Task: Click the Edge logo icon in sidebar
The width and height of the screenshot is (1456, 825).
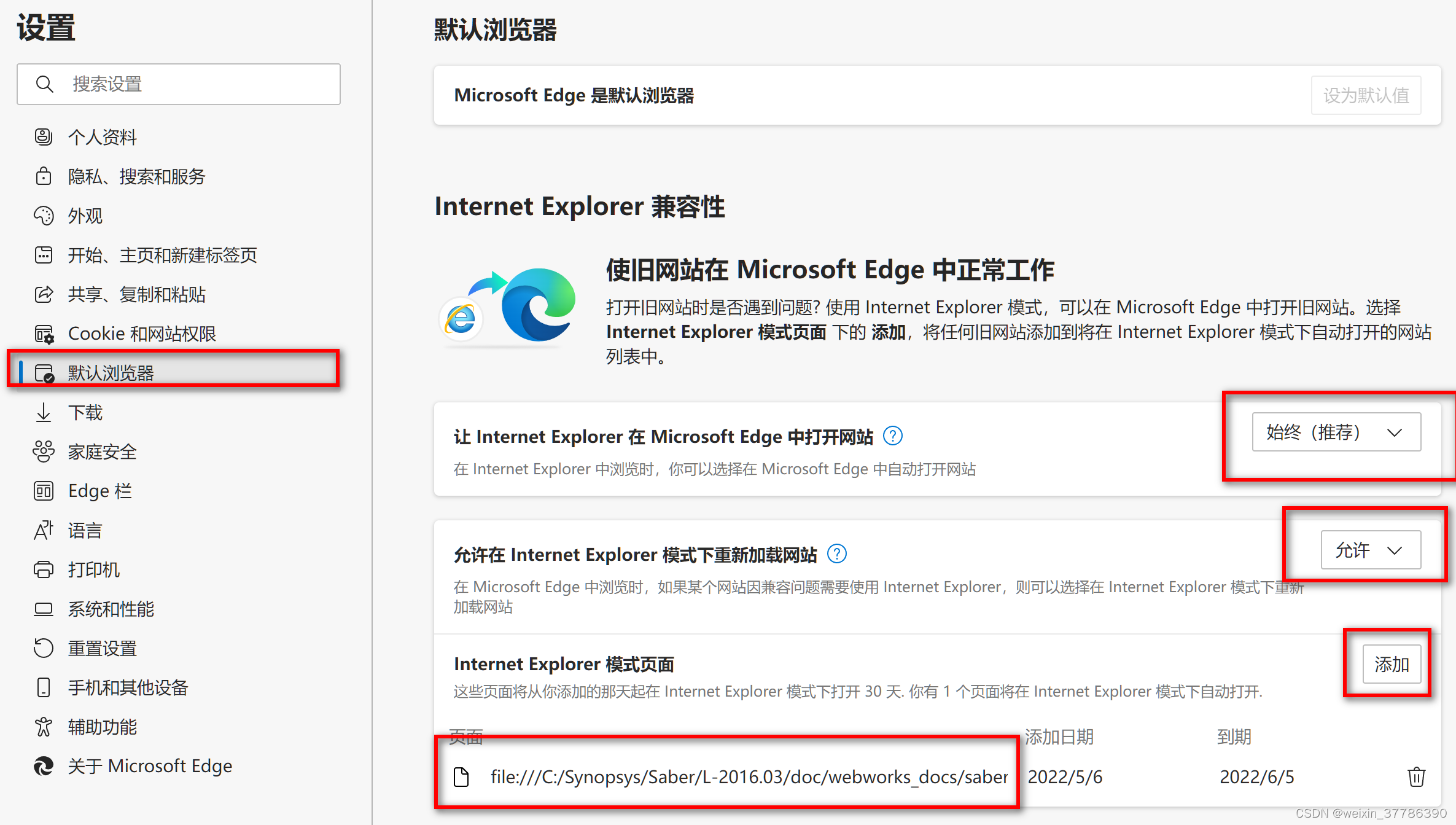Action: 44,766
